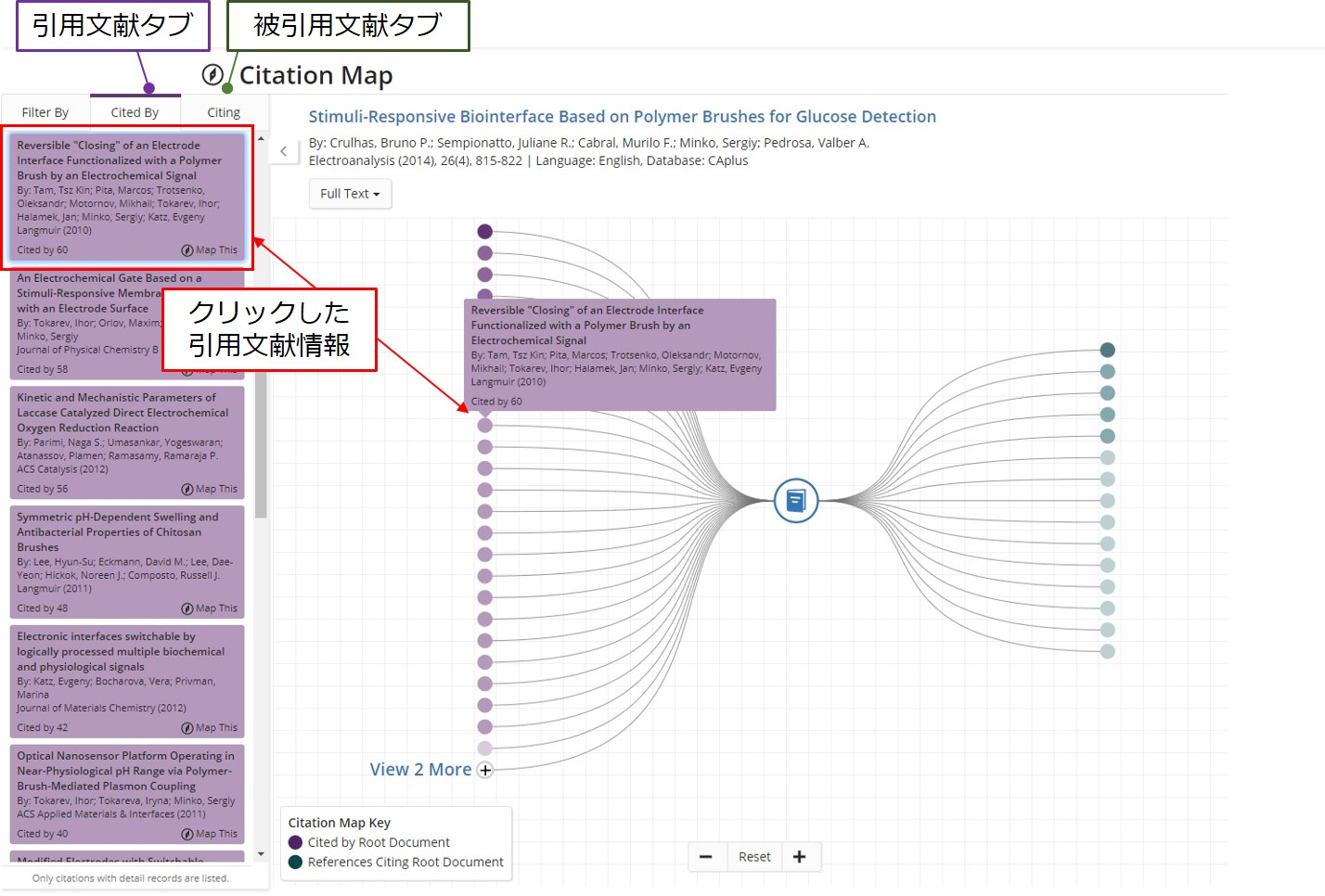The width and height of the screenshot is (1325, 896).
Task: Click the plus icon beside View 2 More
Action: (485, 770)
